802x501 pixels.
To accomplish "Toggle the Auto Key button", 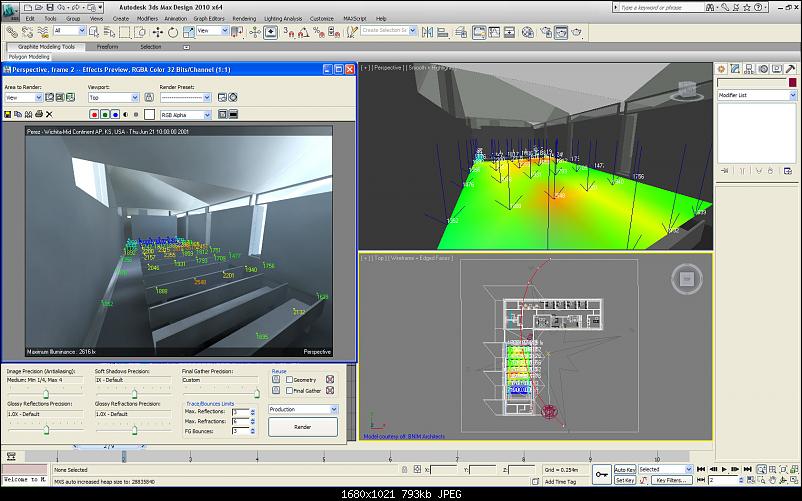I will [625, 469].
